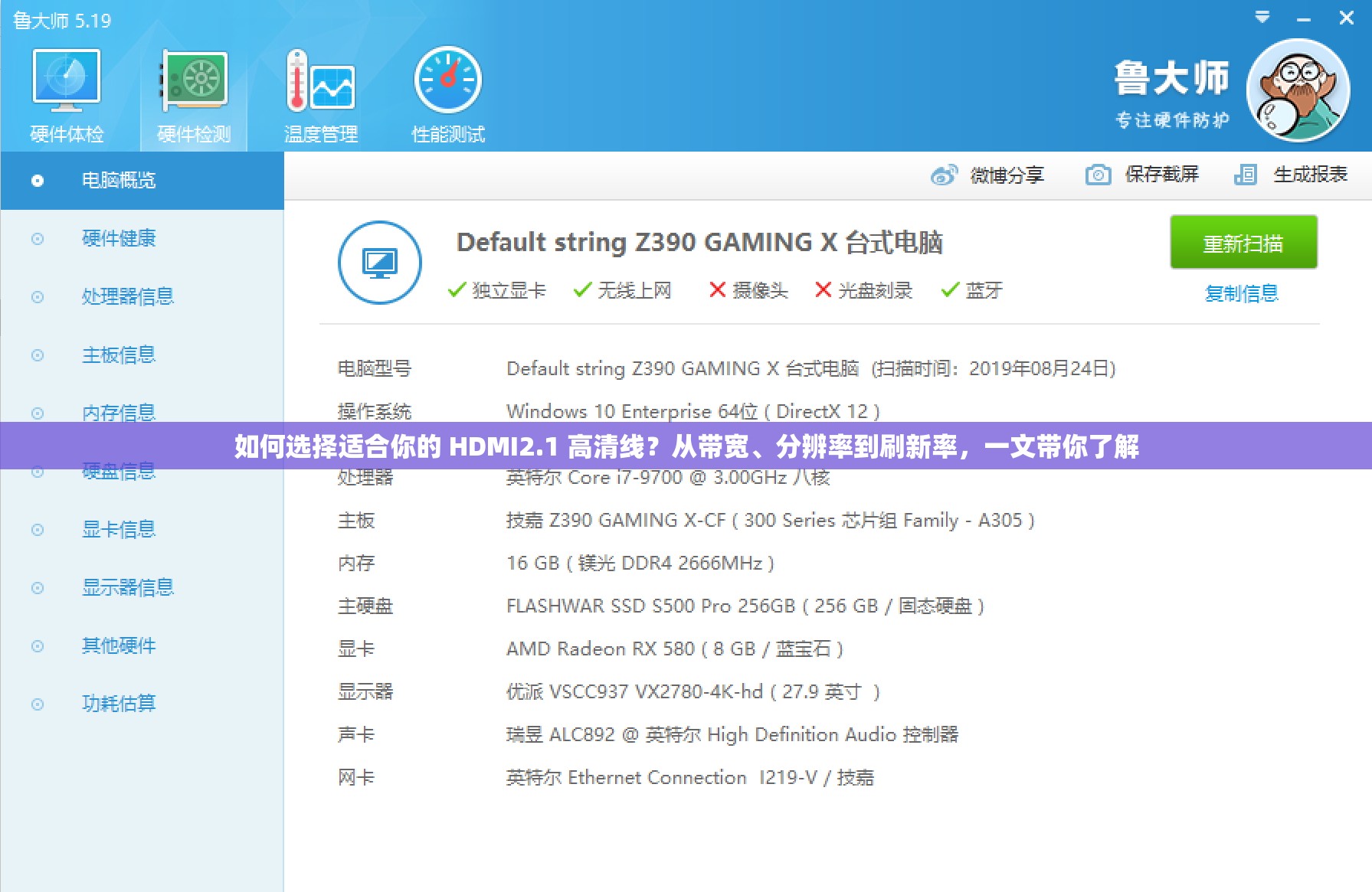Select 显卡信息 in the sidebar
Screen dimensions: 1372x892
[x=119, y=529]
